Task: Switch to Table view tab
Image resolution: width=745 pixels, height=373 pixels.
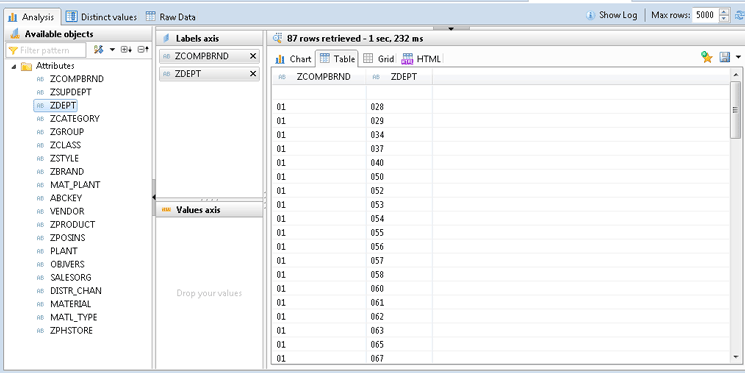Action: [x=338, y=58]
